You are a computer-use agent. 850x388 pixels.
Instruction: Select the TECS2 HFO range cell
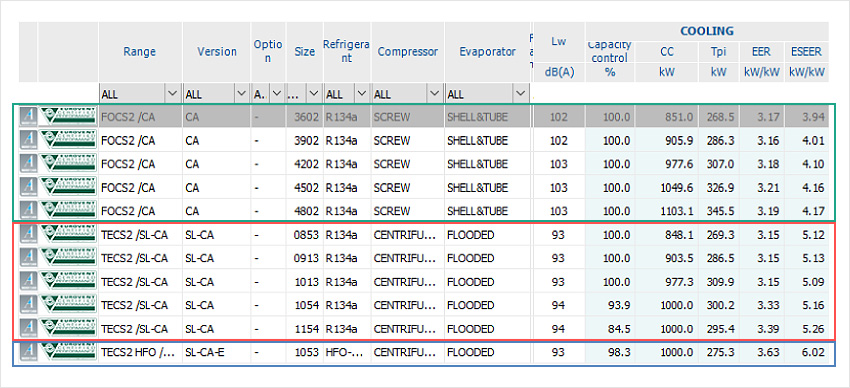[x=140, y=352]
